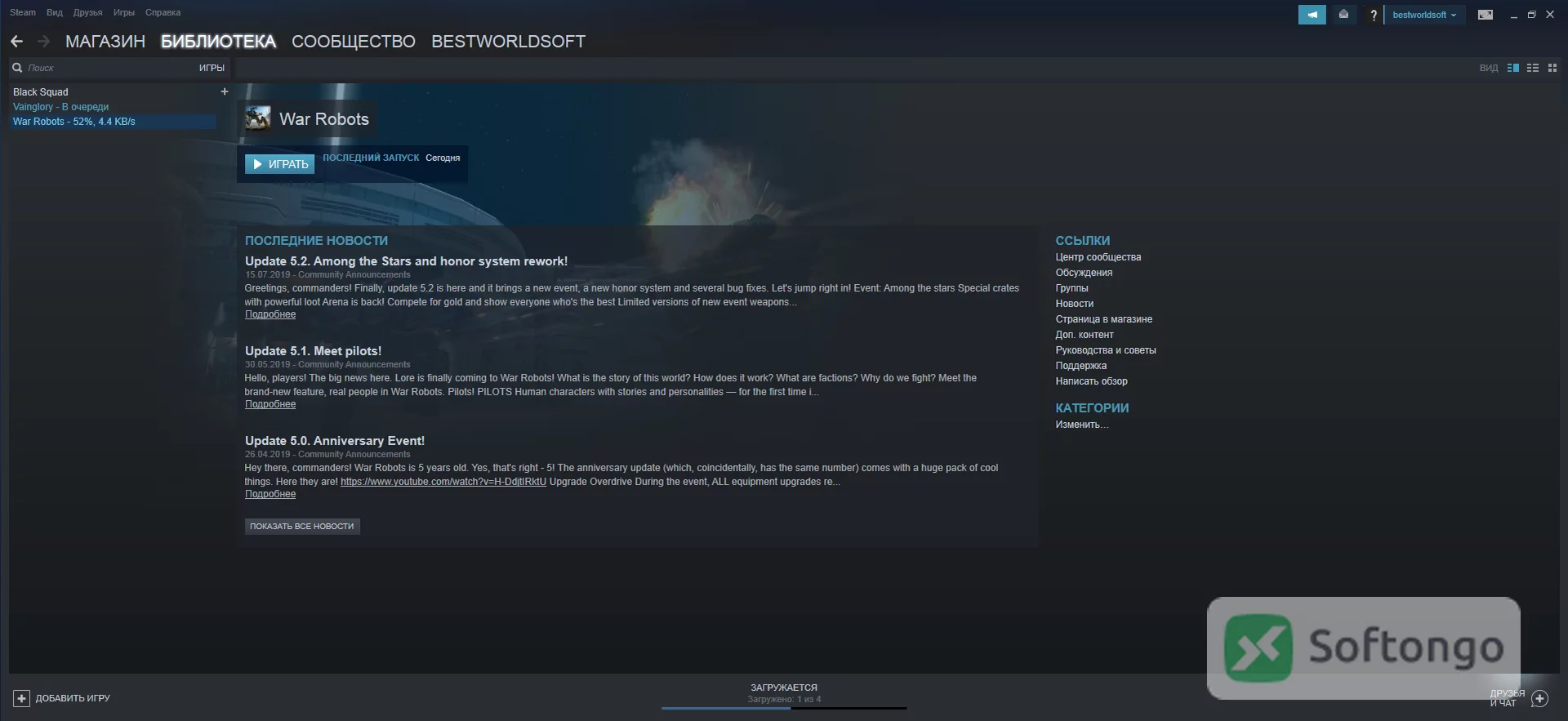Image resolution: width=1568 pixels, height=721 pixels.
Task: Select War Robots downloading entry
Action: [x=114, y=122]
